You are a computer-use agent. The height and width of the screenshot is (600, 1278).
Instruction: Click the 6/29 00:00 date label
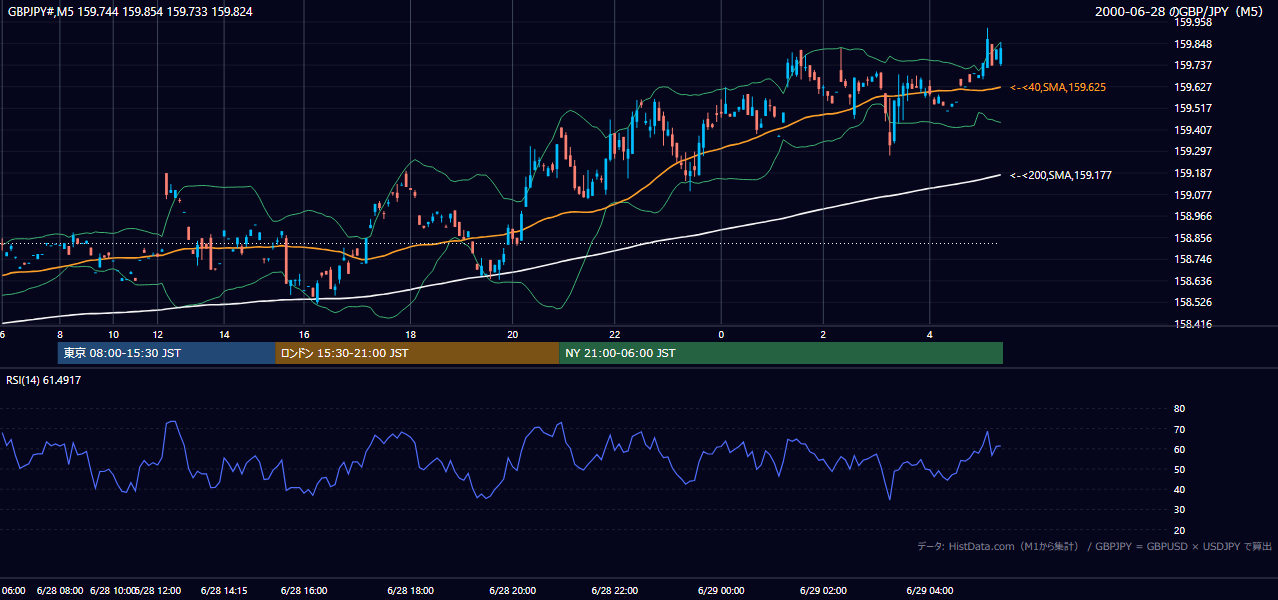(x=721, y=591)
